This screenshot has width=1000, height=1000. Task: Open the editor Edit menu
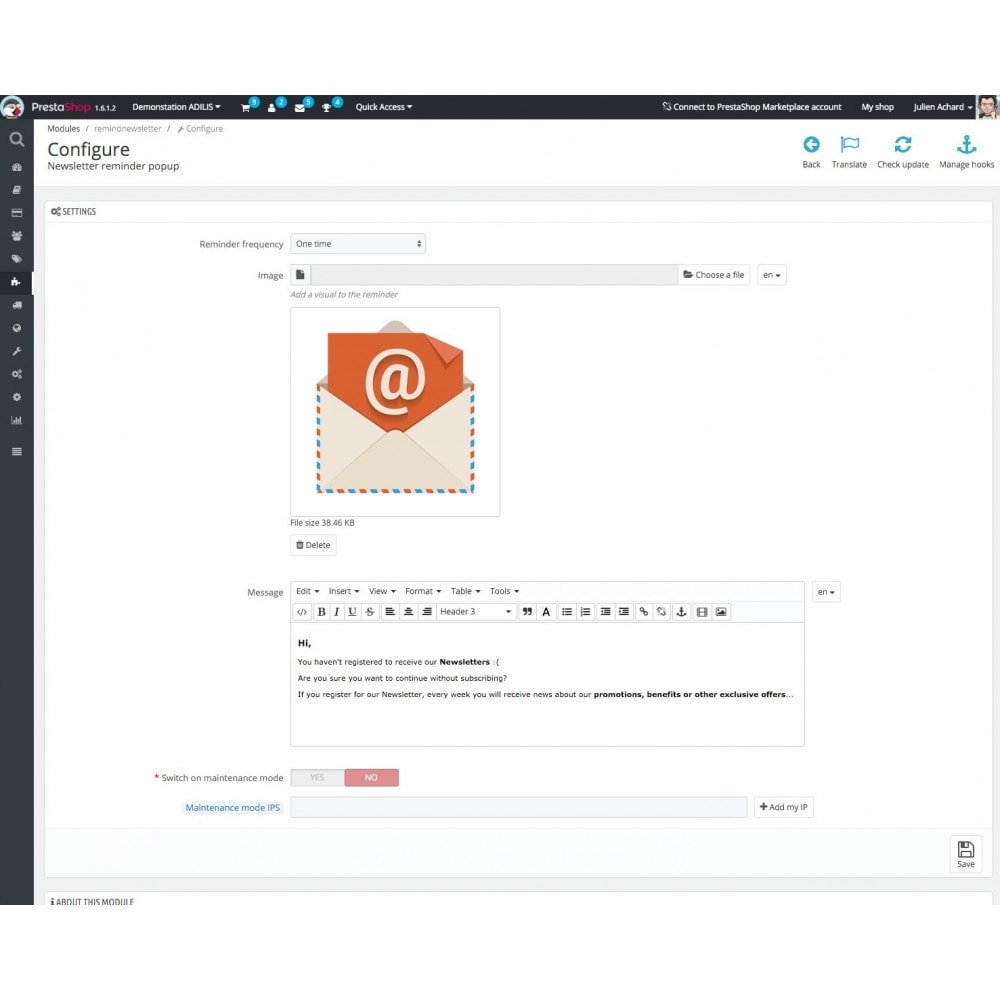coord(307,591)
